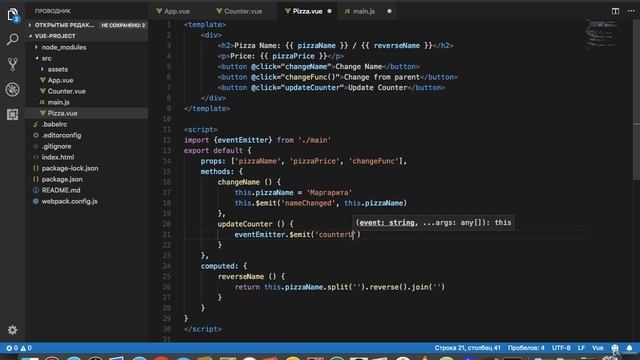Open package.json in the explorer
This screenshot has height=360, width=640.
coord(62,179)
